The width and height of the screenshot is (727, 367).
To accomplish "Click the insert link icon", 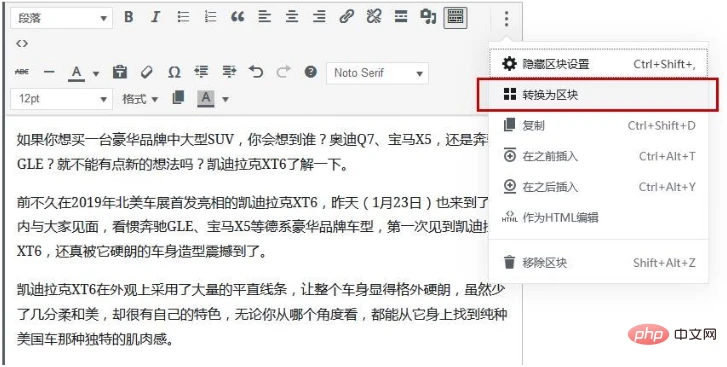I will [x=346, y=18].
